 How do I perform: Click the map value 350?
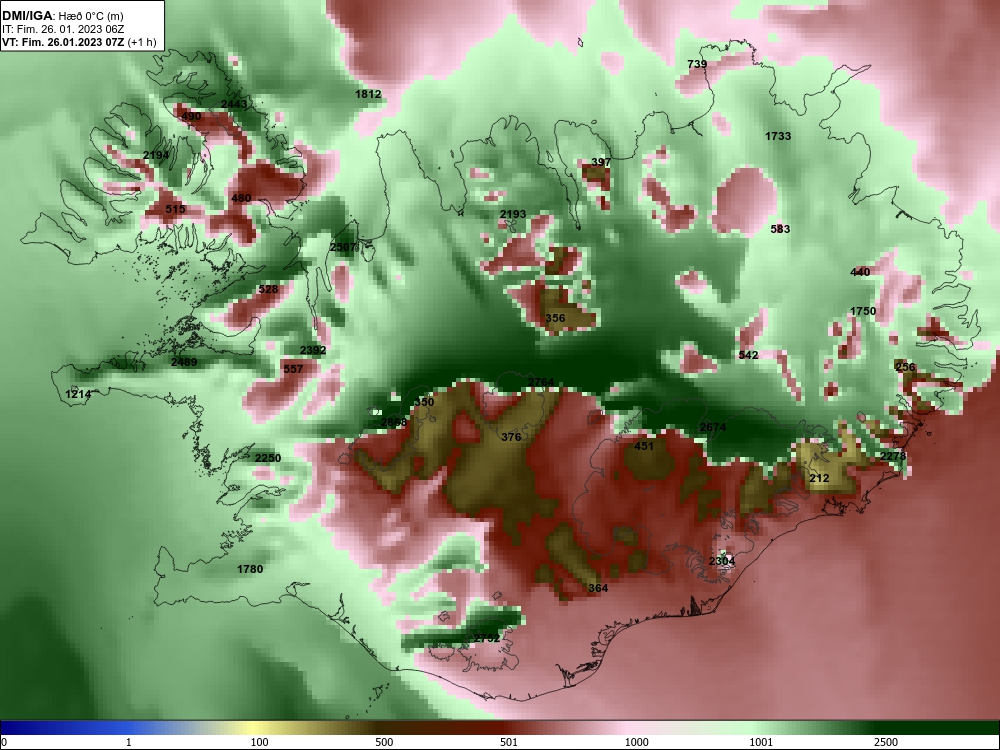click(424, 402)
